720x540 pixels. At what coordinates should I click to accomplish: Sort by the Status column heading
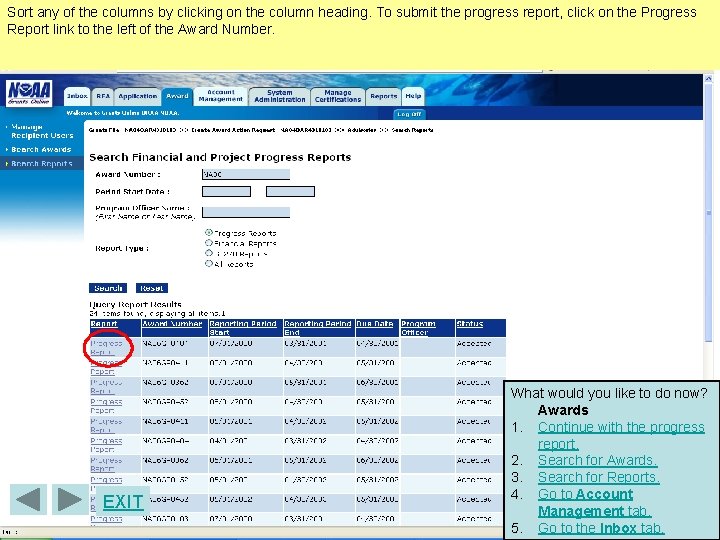tap(470, 324)
